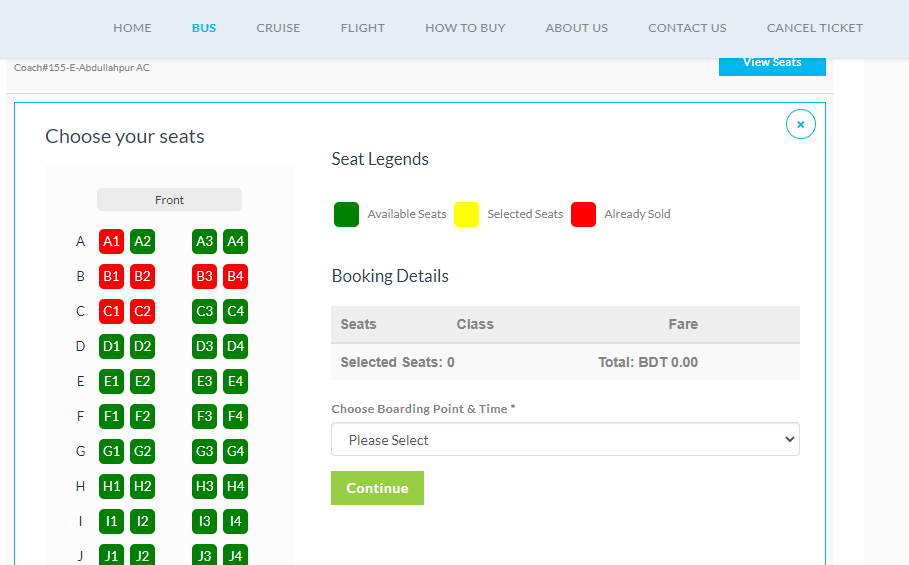Pick seat F2 in row F
This screenshot has width=909, height=565.
[x=142, y=416]
